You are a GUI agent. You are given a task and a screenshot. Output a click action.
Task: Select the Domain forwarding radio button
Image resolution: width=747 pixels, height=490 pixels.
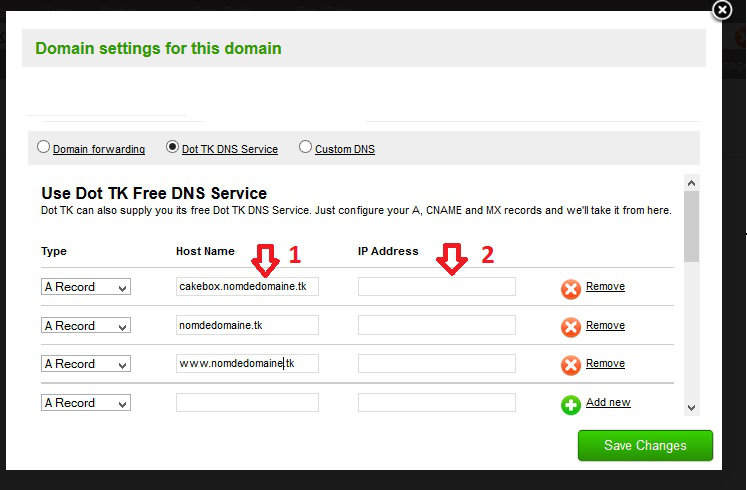pos(43,147)
